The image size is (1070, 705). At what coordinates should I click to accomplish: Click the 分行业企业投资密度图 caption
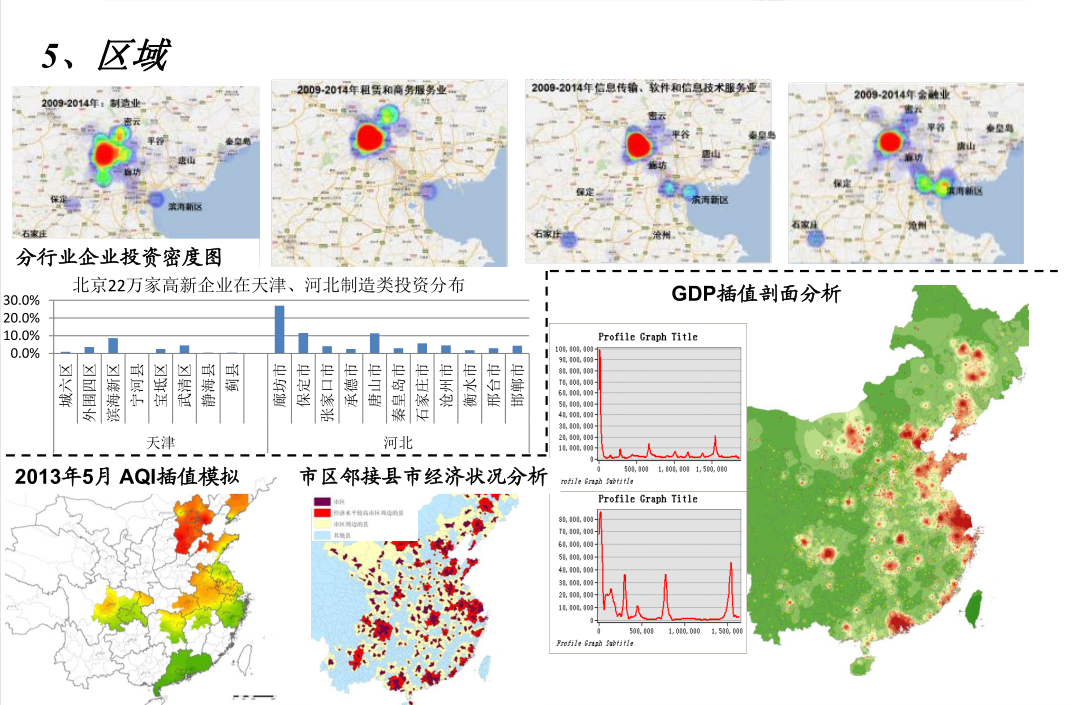pos(119,256)
